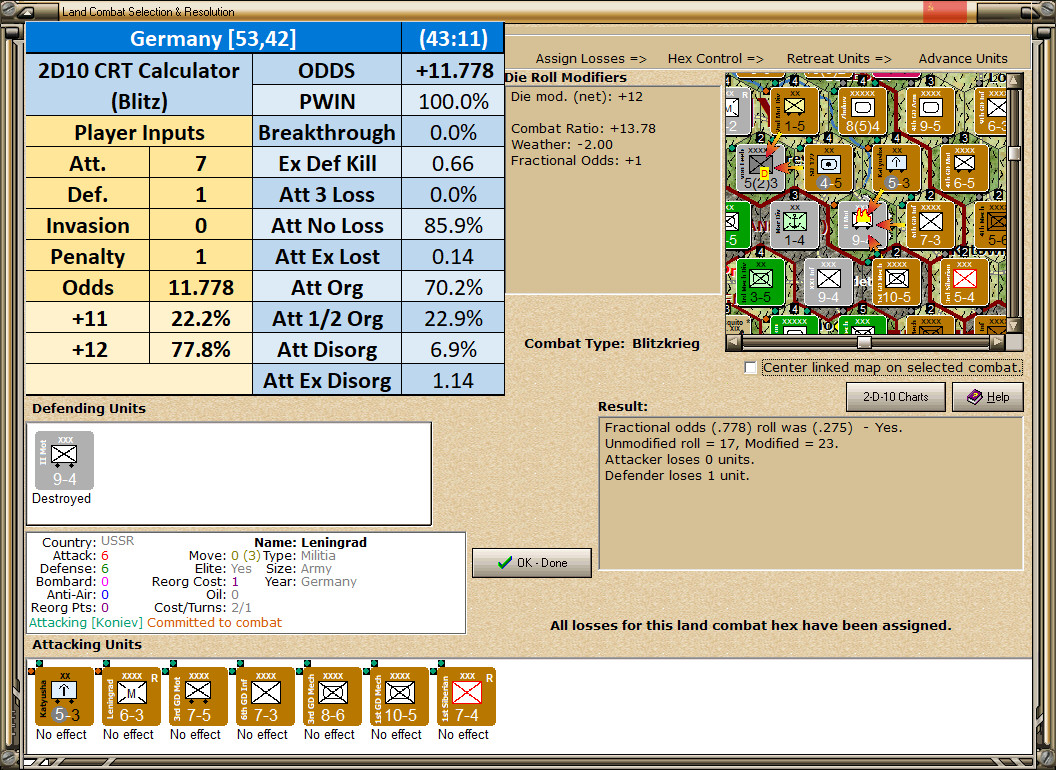
Task: Click the Def. value 1 cell
Action: (201, 195)
